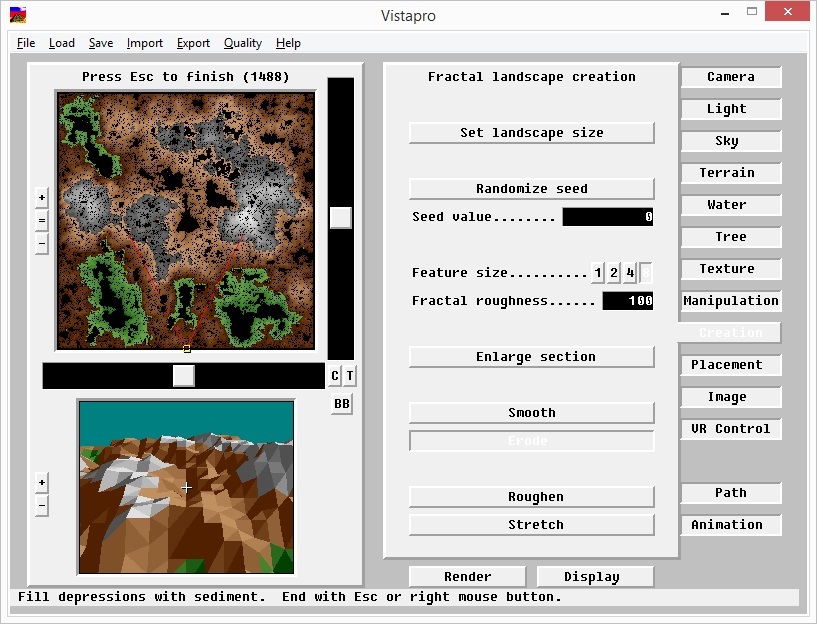
Task: Switch to the Tree panel
Action: tap(731, 237)
